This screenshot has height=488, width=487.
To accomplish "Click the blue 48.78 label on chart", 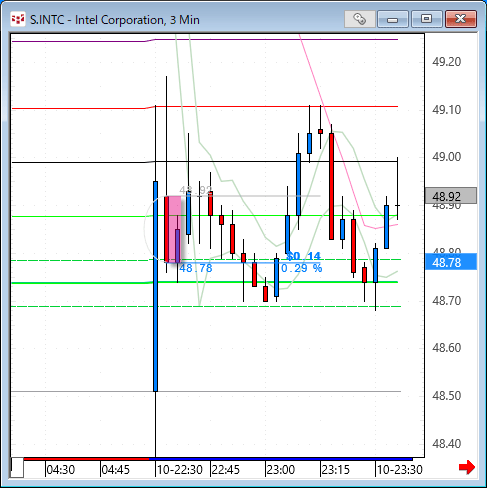I will (196, 268).
